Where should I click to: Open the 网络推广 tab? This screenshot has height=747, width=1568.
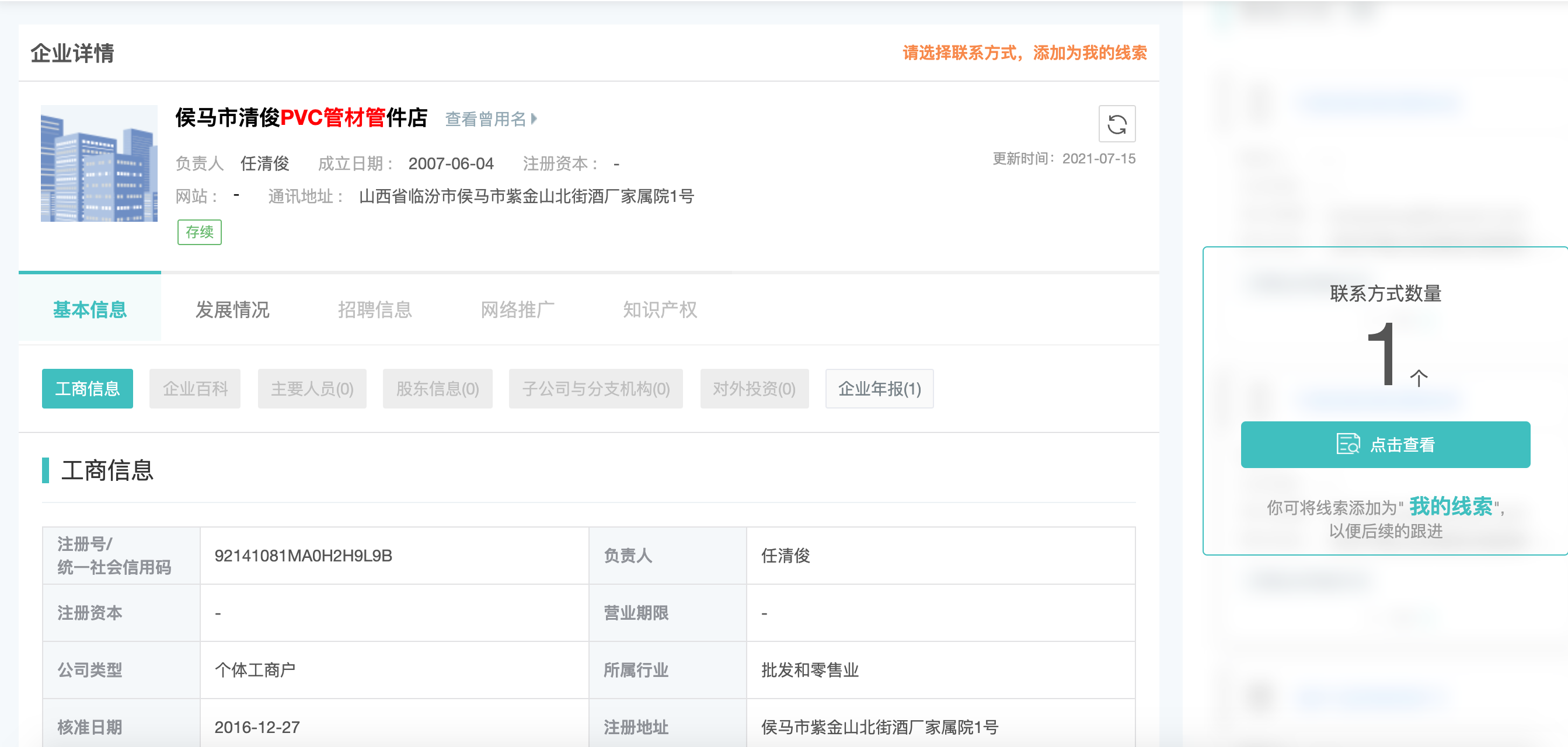point(517,310)
